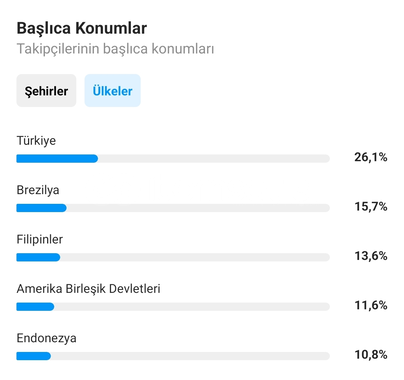
Task: Click the 15,7% value for Brezilya
Action: [x=371, y=206]
